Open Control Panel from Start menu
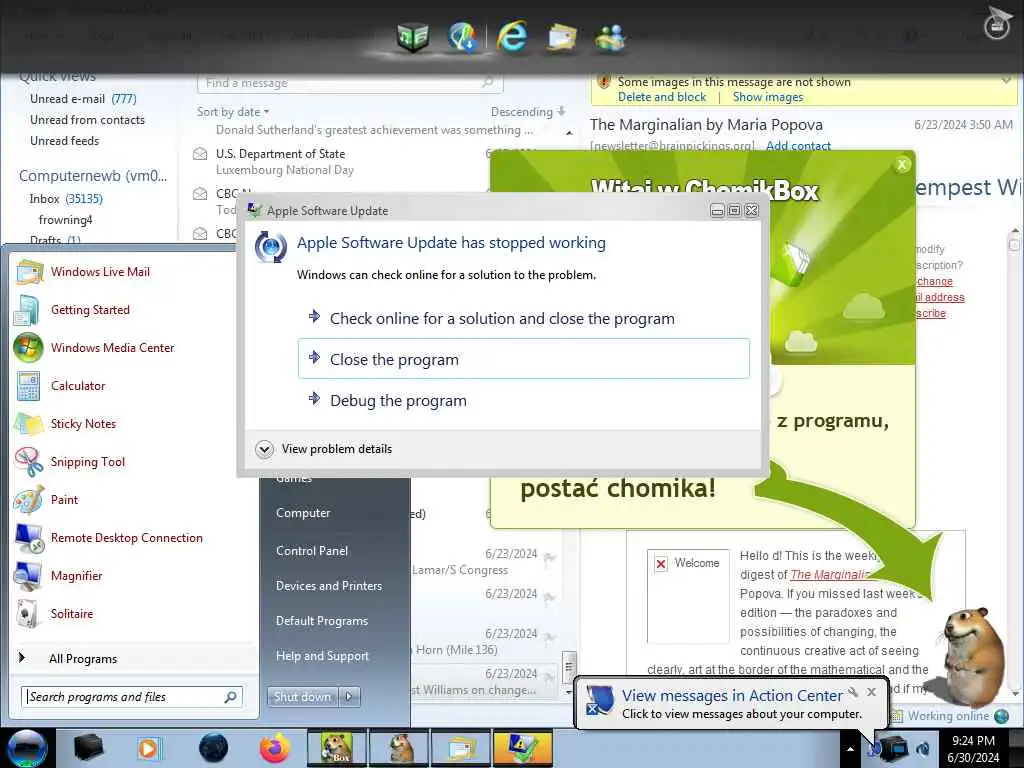This screenshot has height=768, width=1024. (312, 551)
